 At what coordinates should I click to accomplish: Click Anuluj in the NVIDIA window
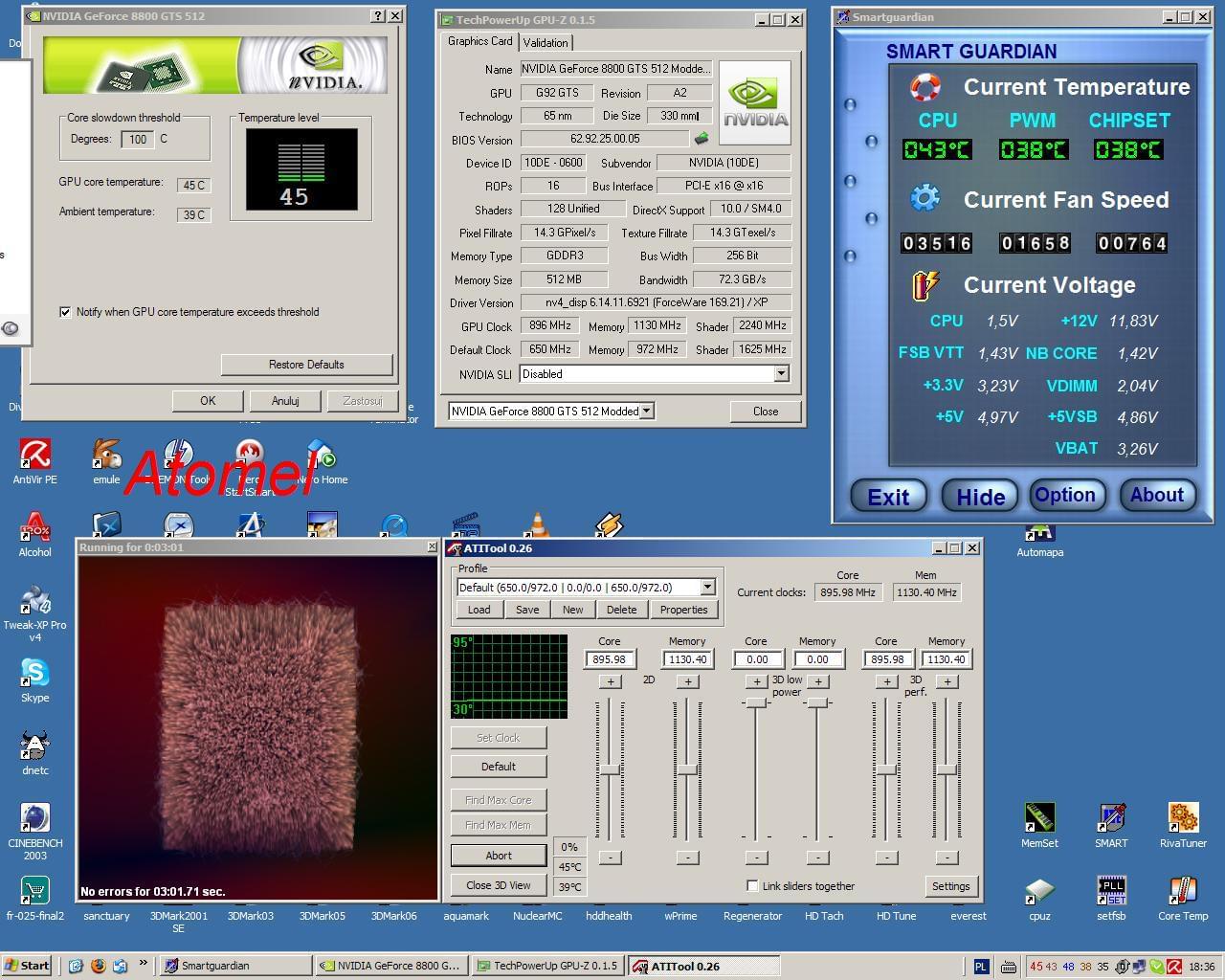click(x=285, y=401)
